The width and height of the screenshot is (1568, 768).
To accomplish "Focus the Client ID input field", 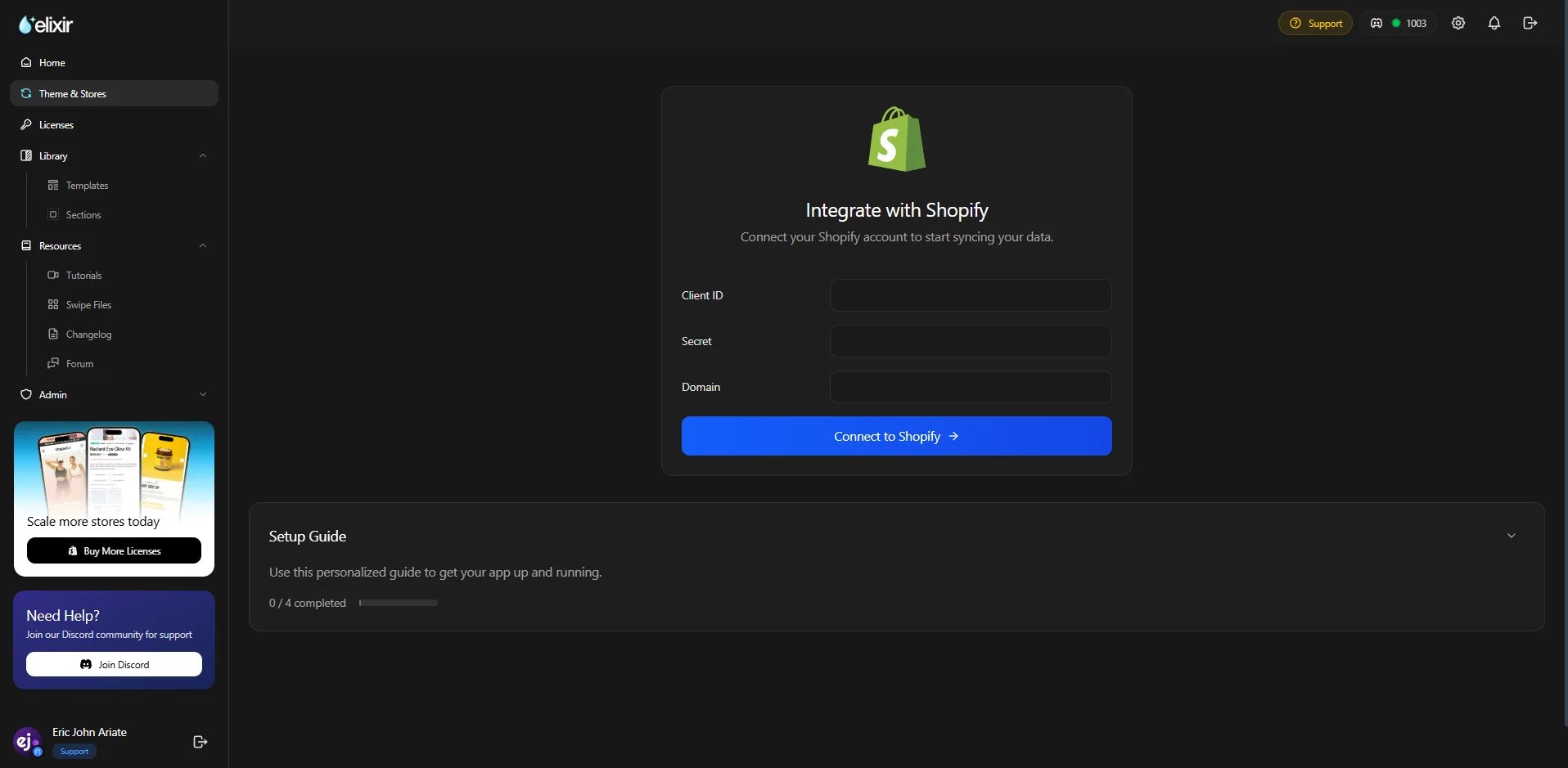I will click(971, 295).
